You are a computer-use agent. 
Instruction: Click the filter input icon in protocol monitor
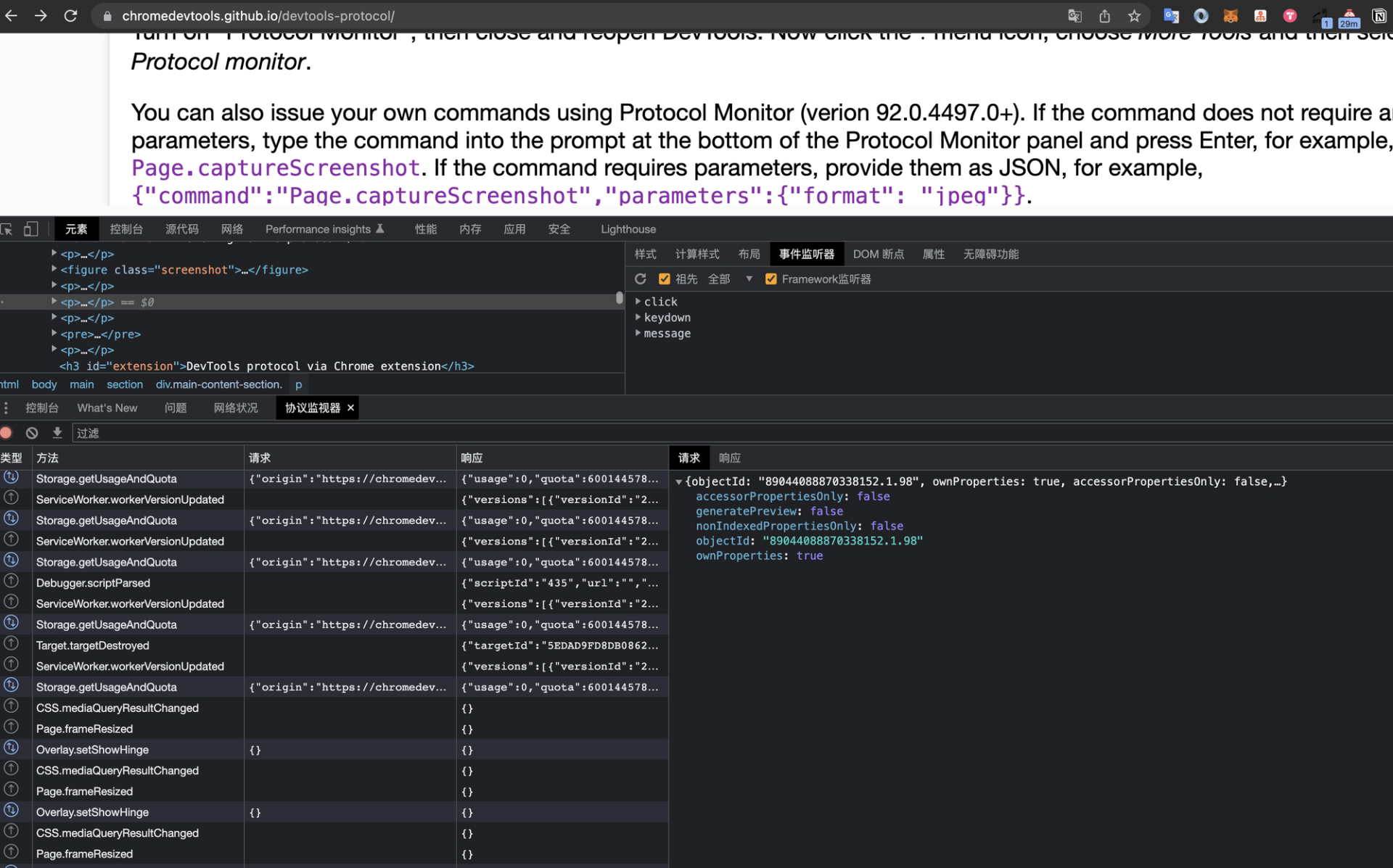tap(89, 432)
